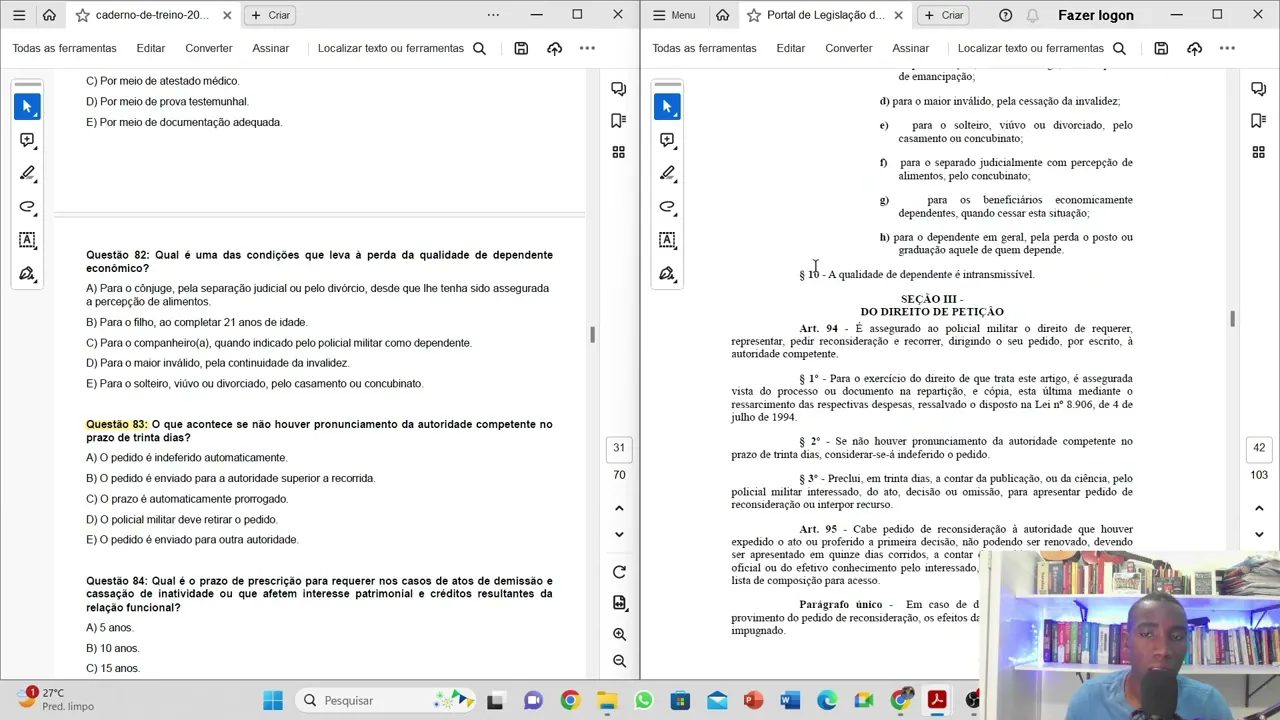Screen dimensions: 1280x720
Task: Go to previous page in left window
Action: [x=619, y=508]
